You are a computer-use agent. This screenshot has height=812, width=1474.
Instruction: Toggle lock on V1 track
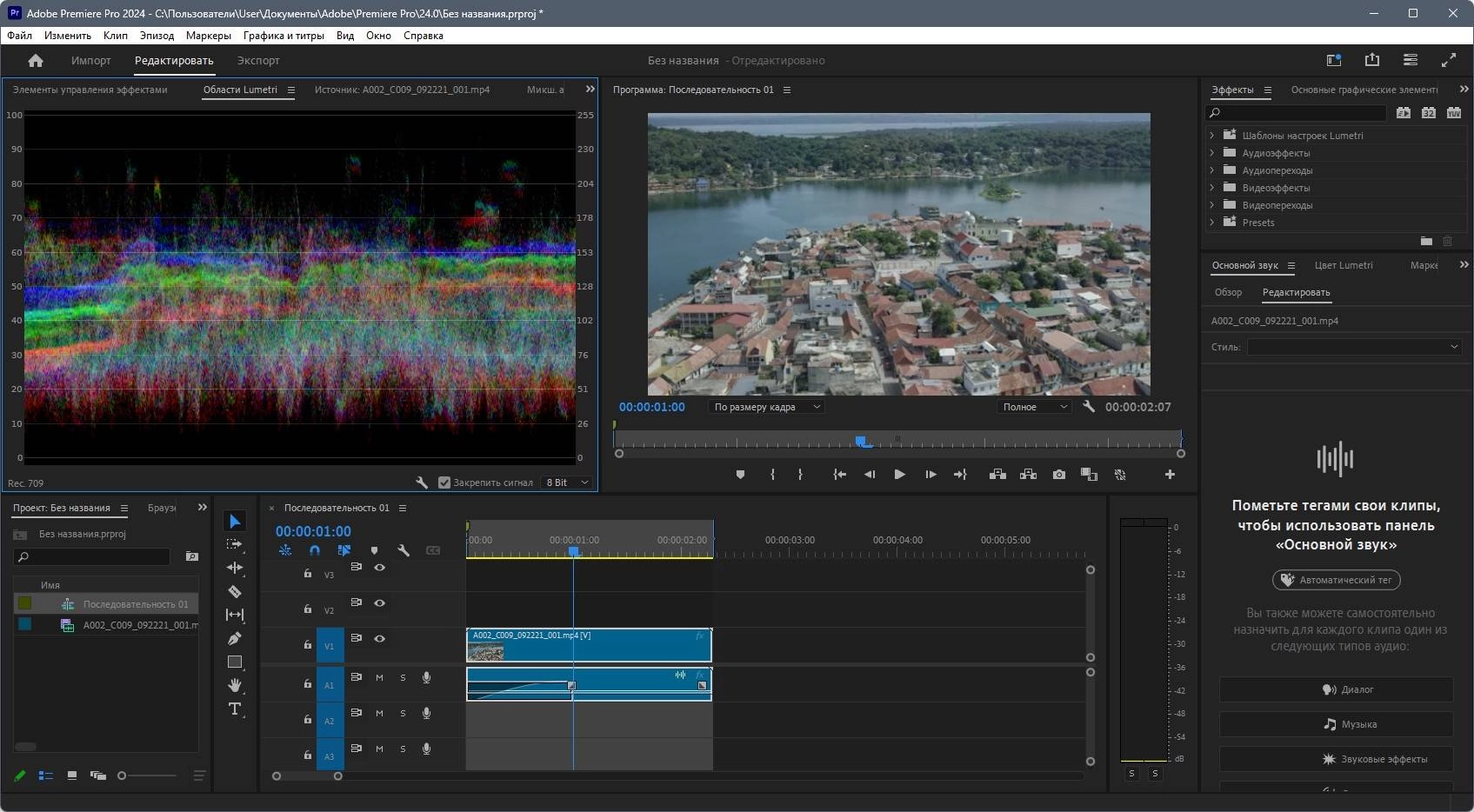[307, 644]
